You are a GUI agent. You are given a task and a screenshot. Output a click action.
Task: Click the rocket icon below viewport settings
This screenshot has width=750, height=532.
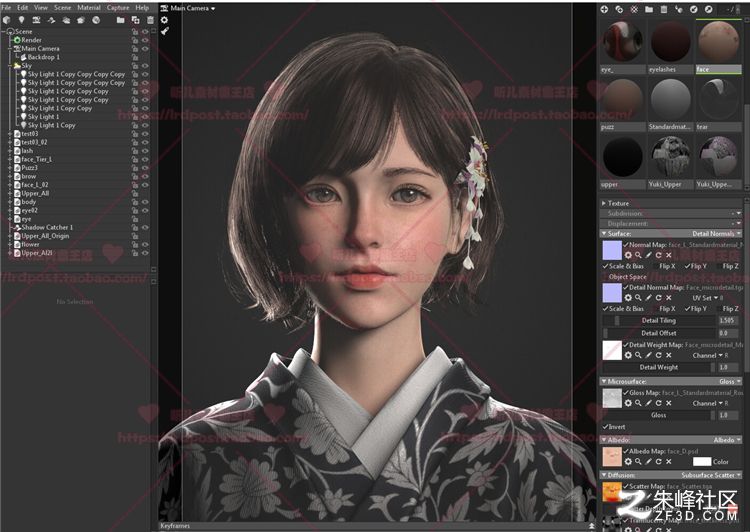(x=165, y=32)
